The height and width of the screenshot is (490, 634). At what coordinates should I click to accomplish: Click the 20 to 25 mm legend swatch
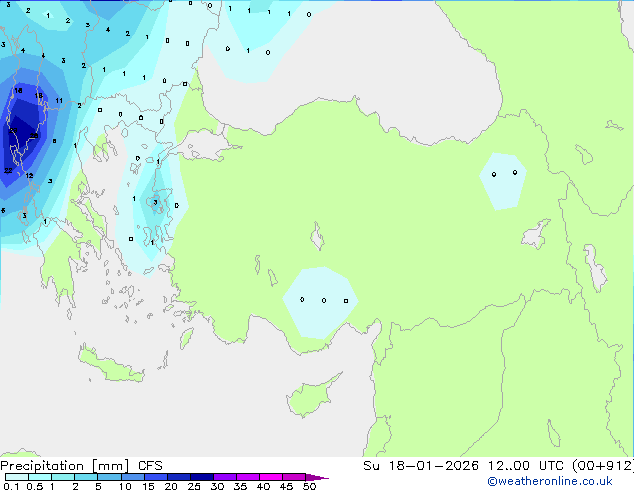[x=178, y=477]
